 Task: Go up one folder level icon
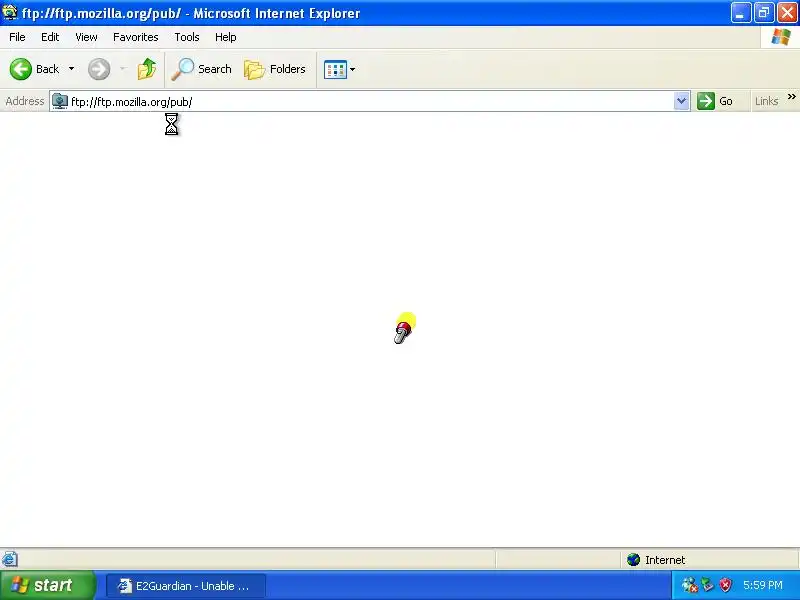[147, 69]
